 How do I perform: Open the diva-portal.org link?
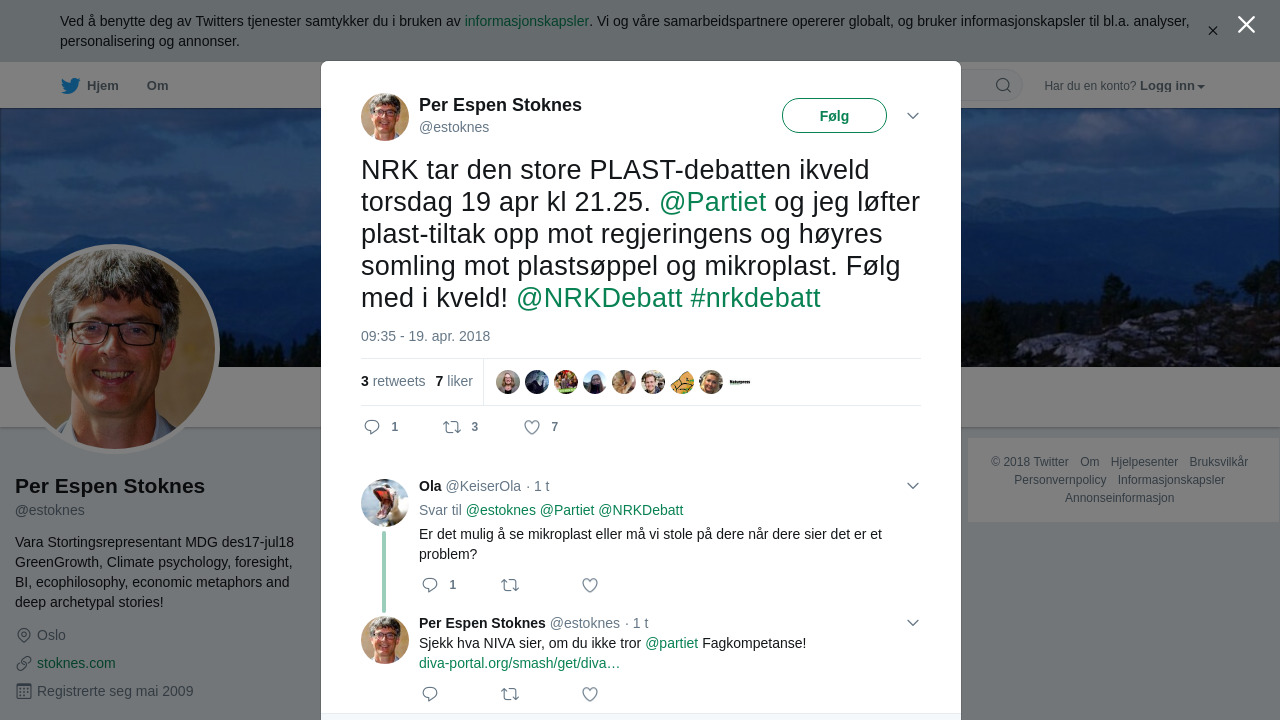tap(519, 663)
